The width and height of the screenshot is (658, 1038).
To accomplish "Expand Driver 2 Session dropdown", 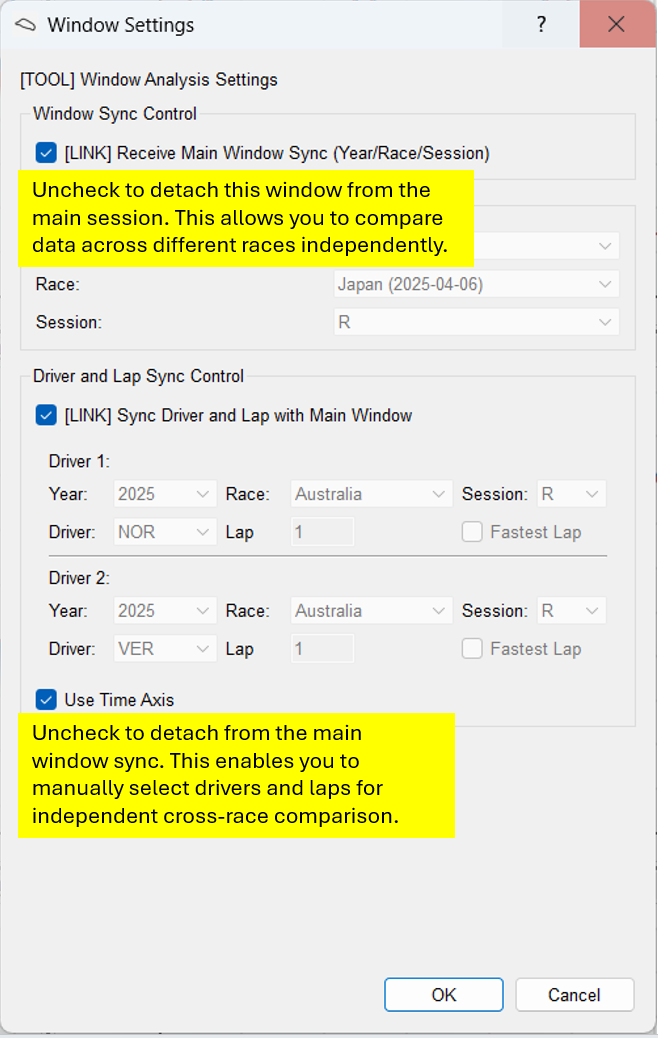I will [x=571, y=611].
